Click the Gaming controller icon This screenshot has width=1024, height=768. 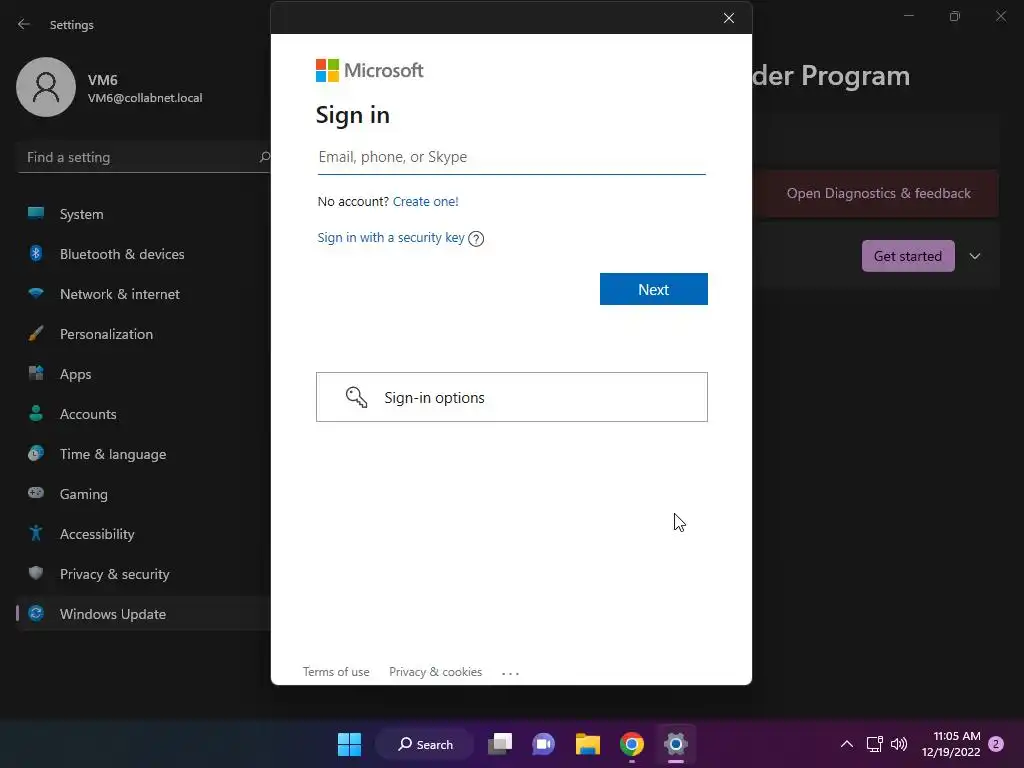pos(36,493)
